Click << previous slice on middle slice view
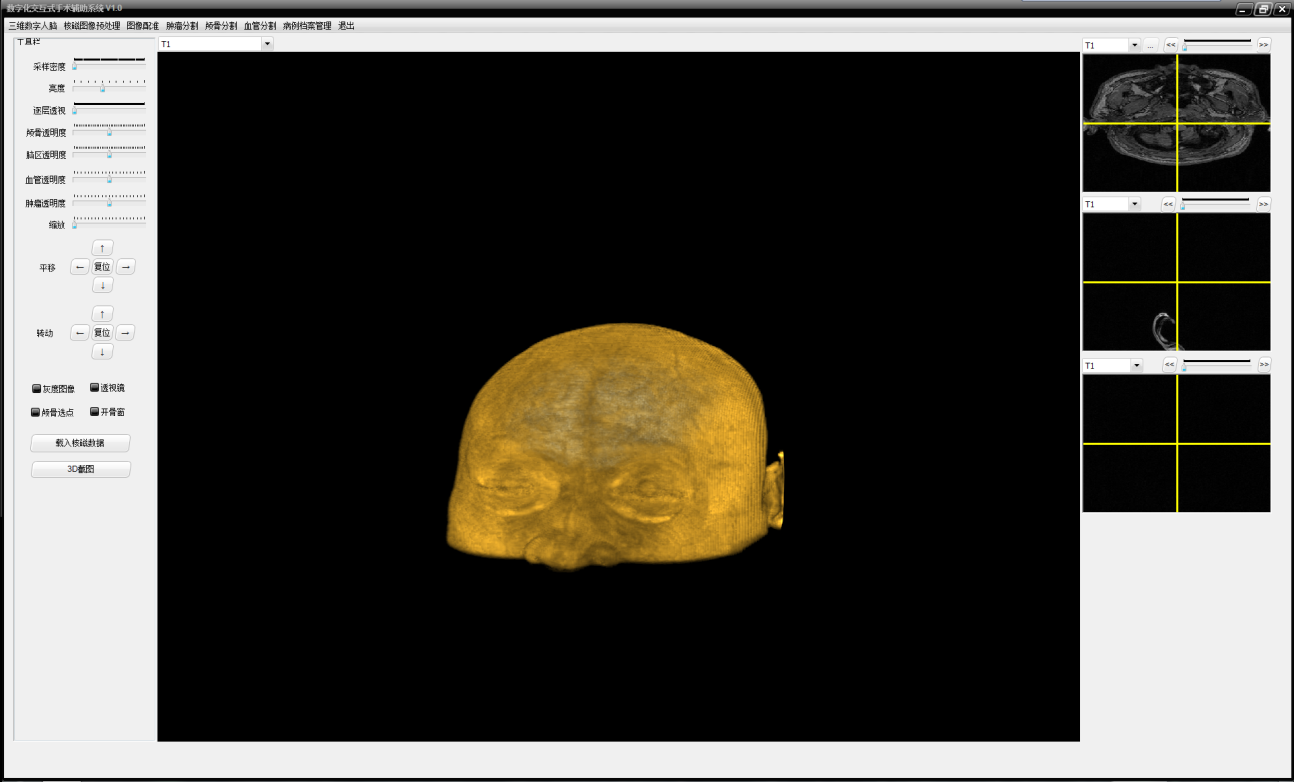The image size is (1294, 782). click(1168, 204)
